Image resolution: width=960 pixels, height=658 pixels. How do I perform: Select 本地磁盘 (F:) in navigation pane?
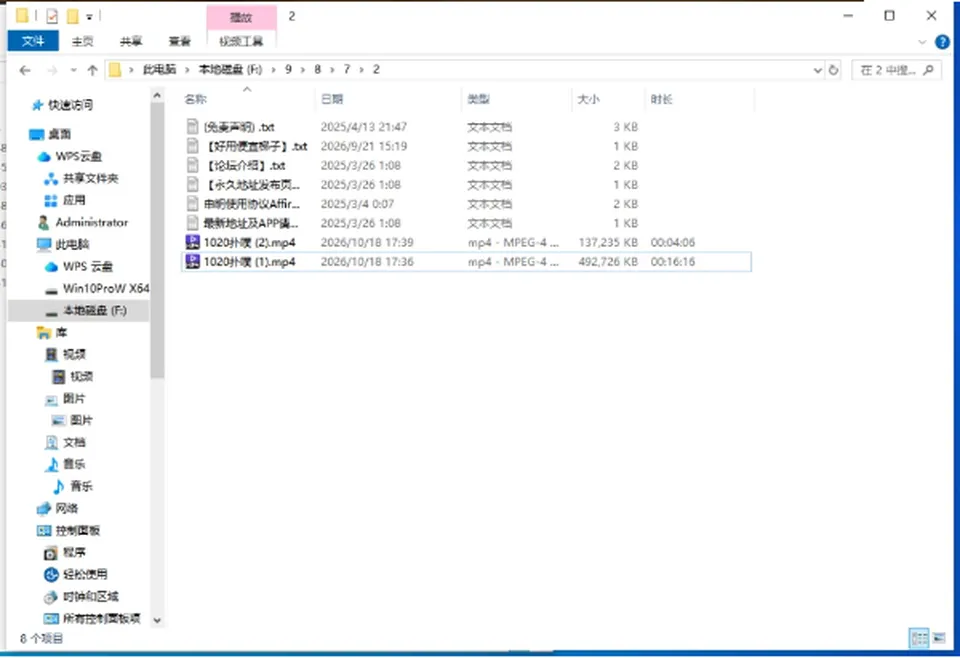coord(79,311)
